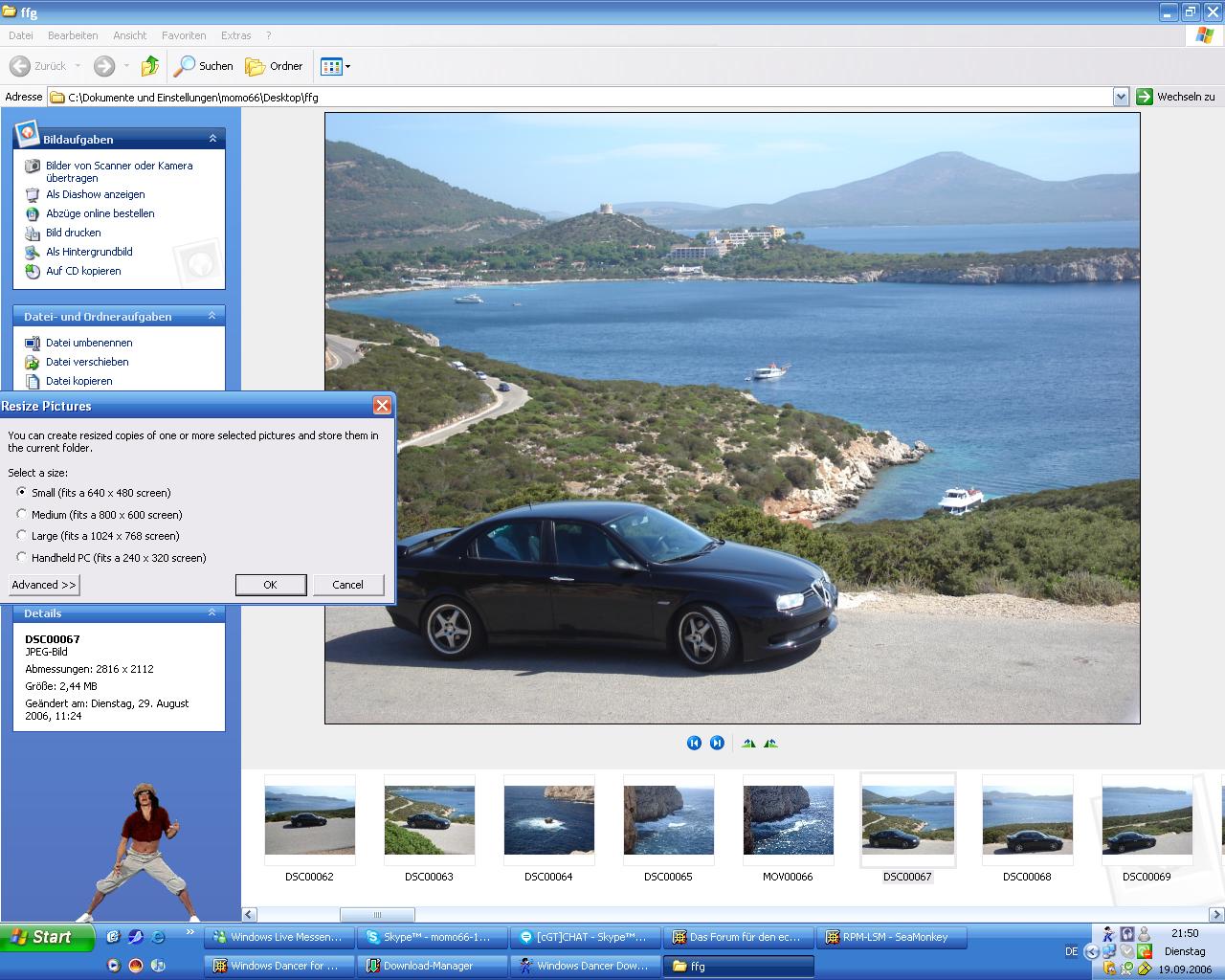Go to next image in filmstrip
The image size is (1225, 980).
click(717, 743)
